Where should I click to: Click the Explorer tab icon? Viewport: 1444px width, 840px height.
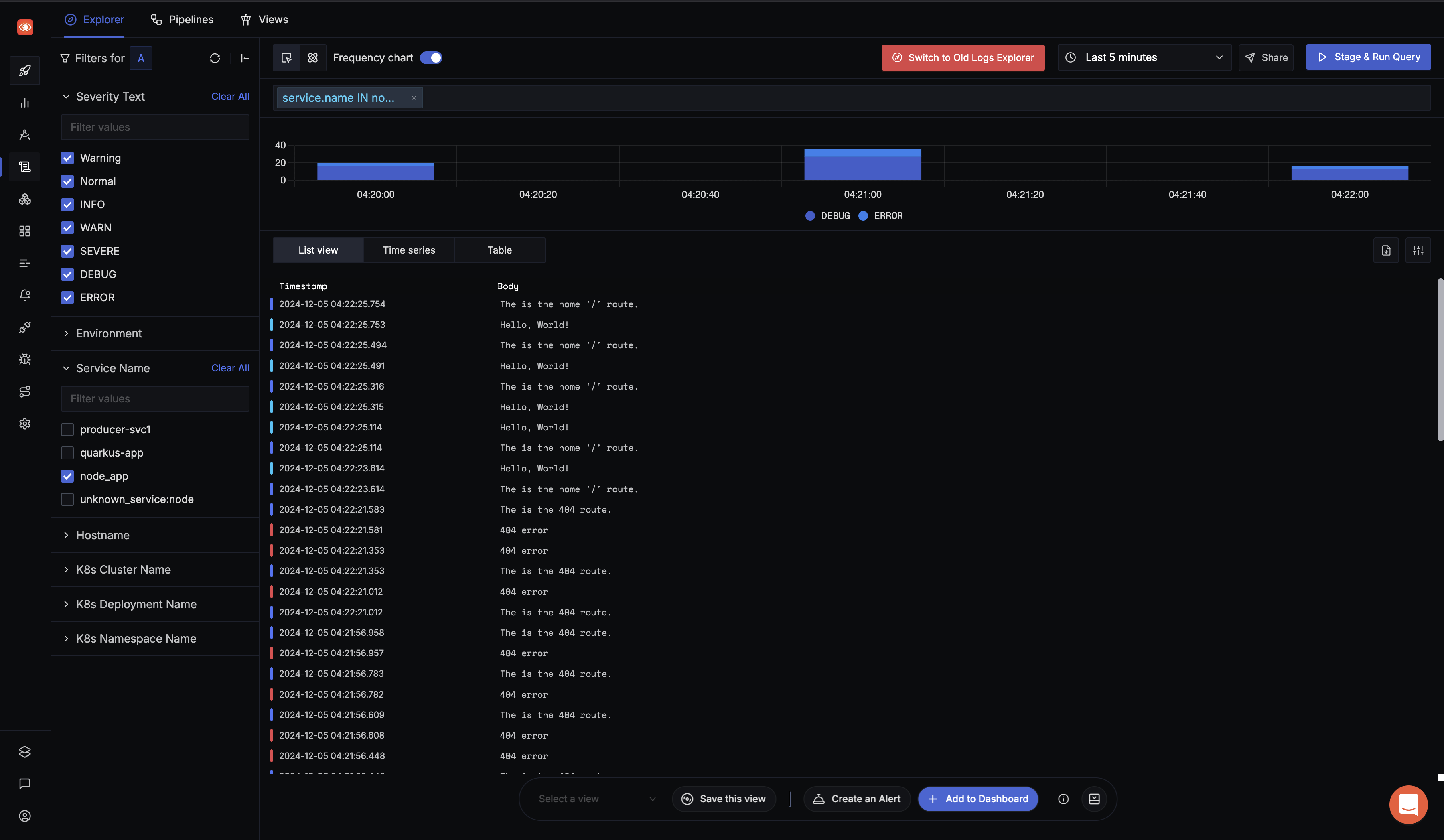point(70,19)
